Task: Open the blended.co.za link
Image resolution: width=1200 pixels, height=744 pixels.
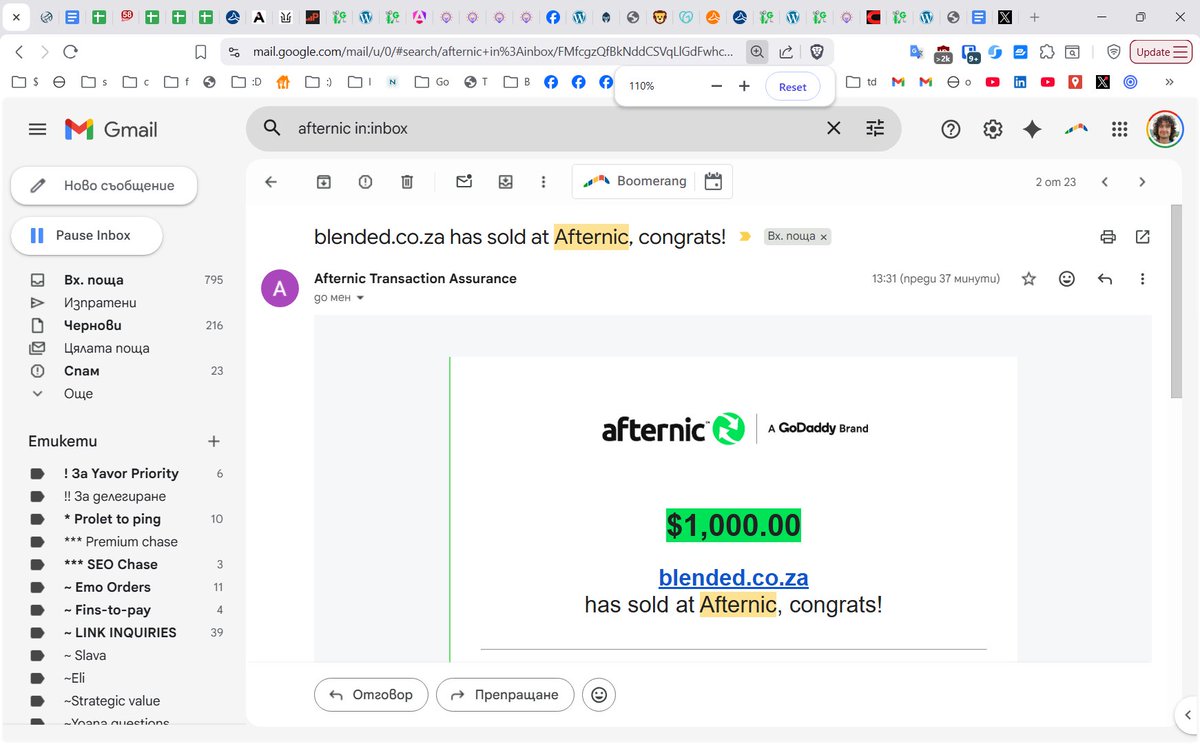Action: click(733, 577)
